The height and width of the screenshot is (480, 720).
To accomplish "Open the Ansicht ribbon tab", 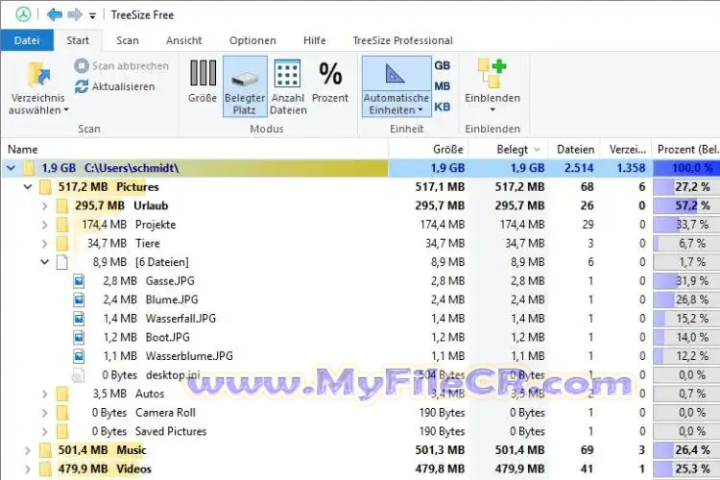I will point(184,40).
